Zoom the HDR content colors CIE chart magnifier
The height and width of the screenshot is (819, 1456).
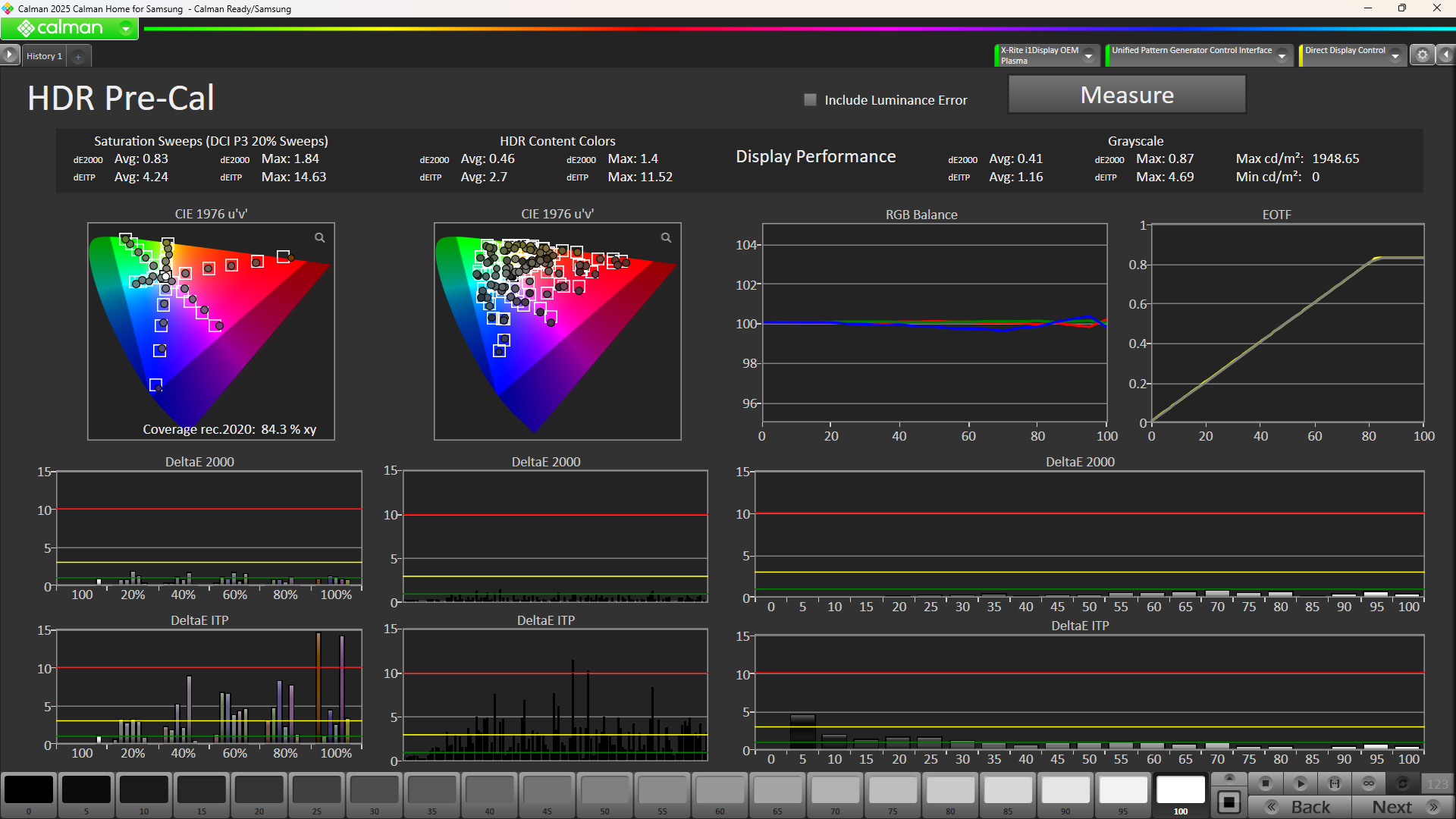pos(666,238)
